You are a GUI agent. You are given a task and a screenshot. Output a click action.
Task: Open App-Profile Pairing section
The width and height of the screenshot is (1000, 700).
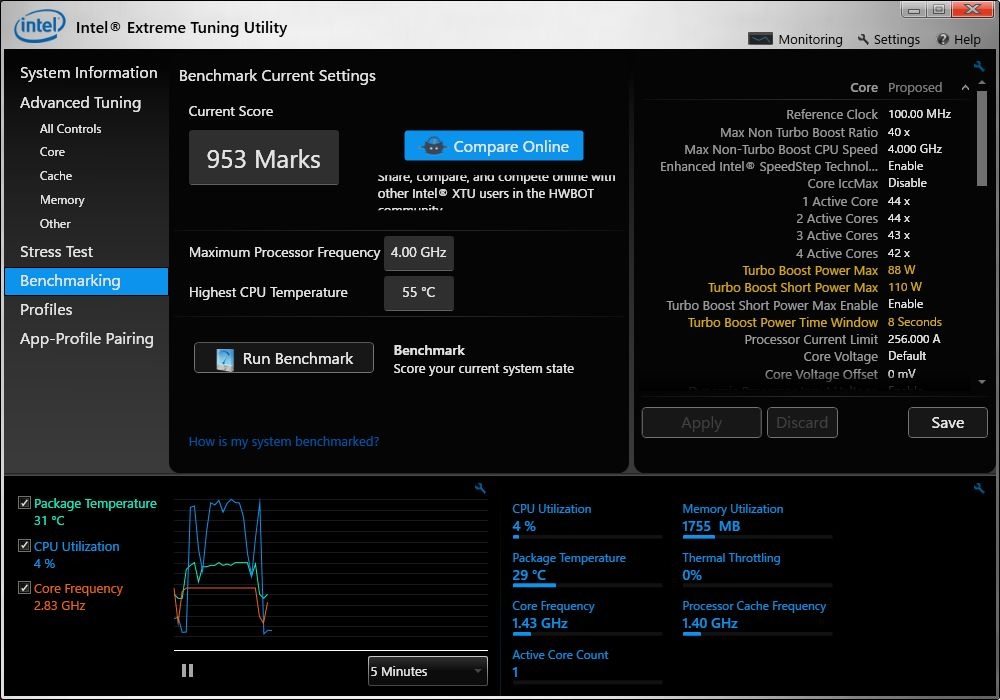87,339
